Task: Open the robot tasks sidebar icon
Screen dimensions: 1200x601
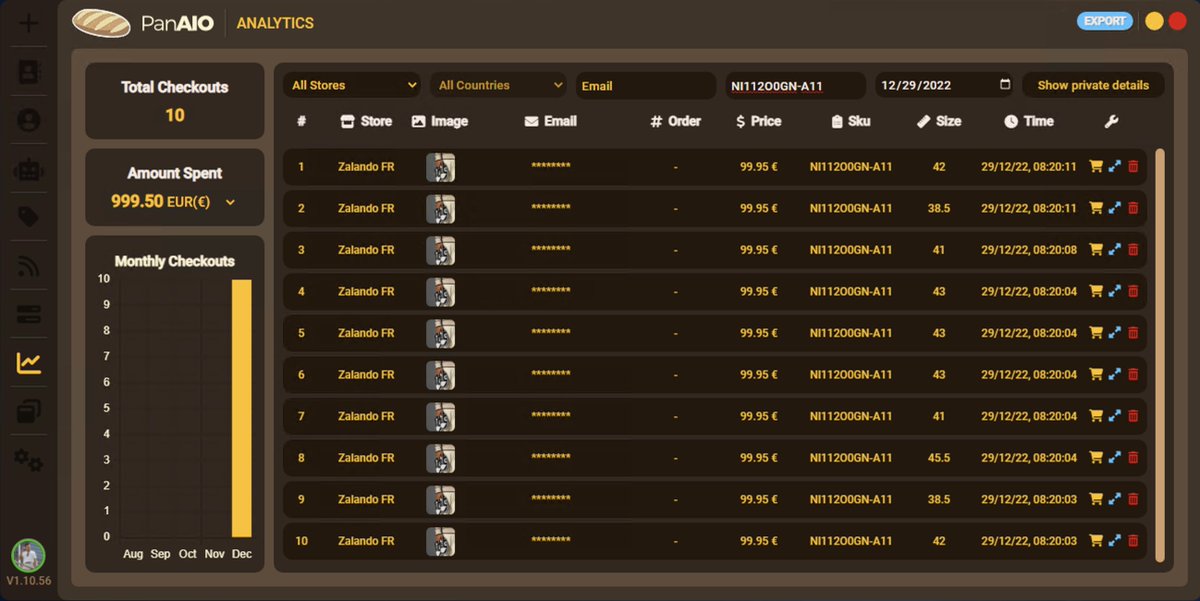Action: (x=29, y=169)
